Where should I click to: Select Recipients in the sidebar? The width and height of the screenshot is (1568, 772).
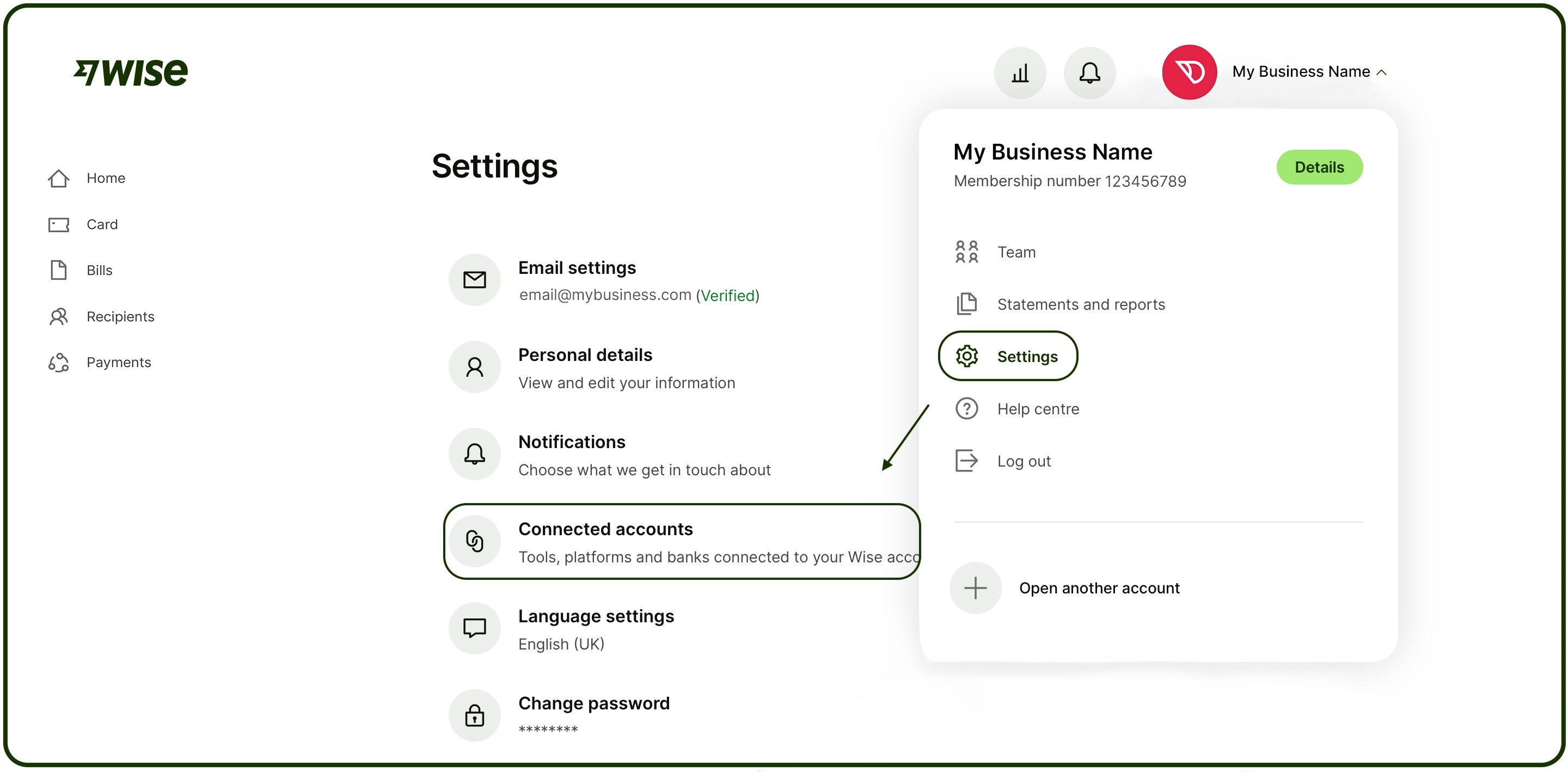(x=120, y=316)
